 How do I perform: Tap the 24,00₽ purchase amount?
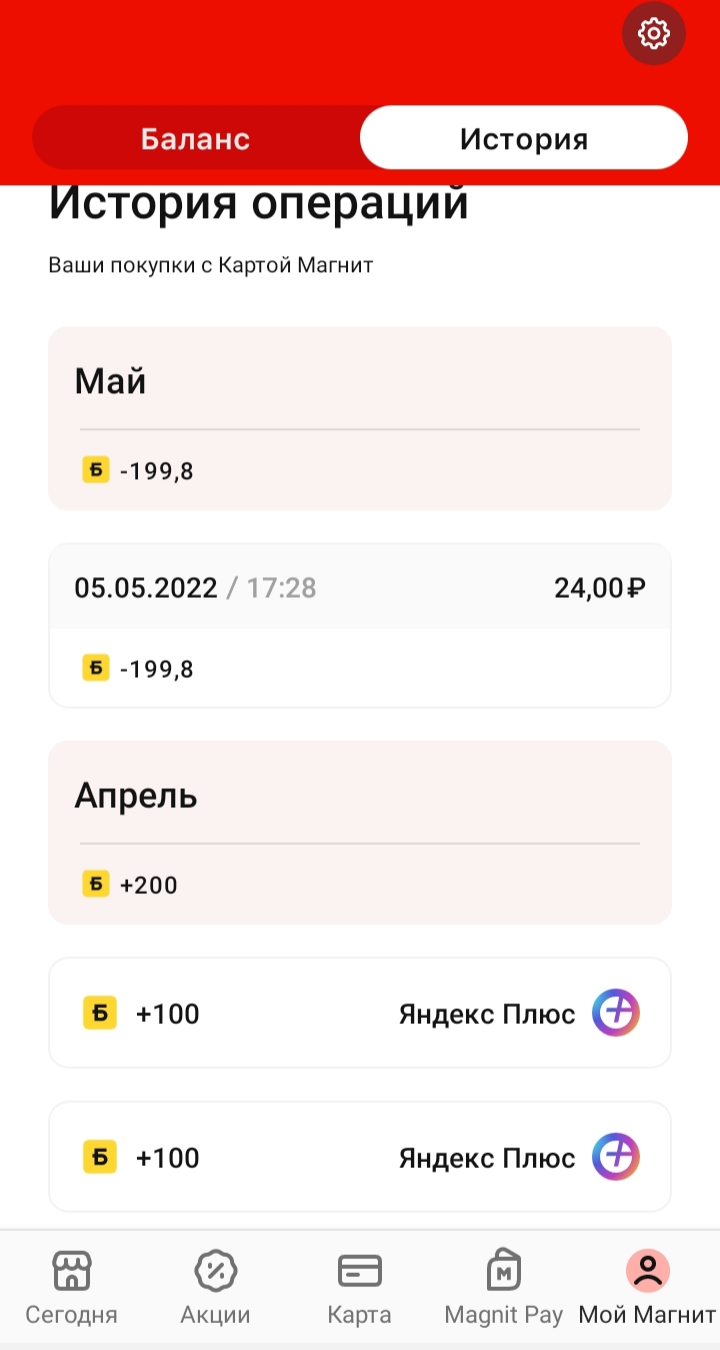pyautogui.click(x=600, y=588)
